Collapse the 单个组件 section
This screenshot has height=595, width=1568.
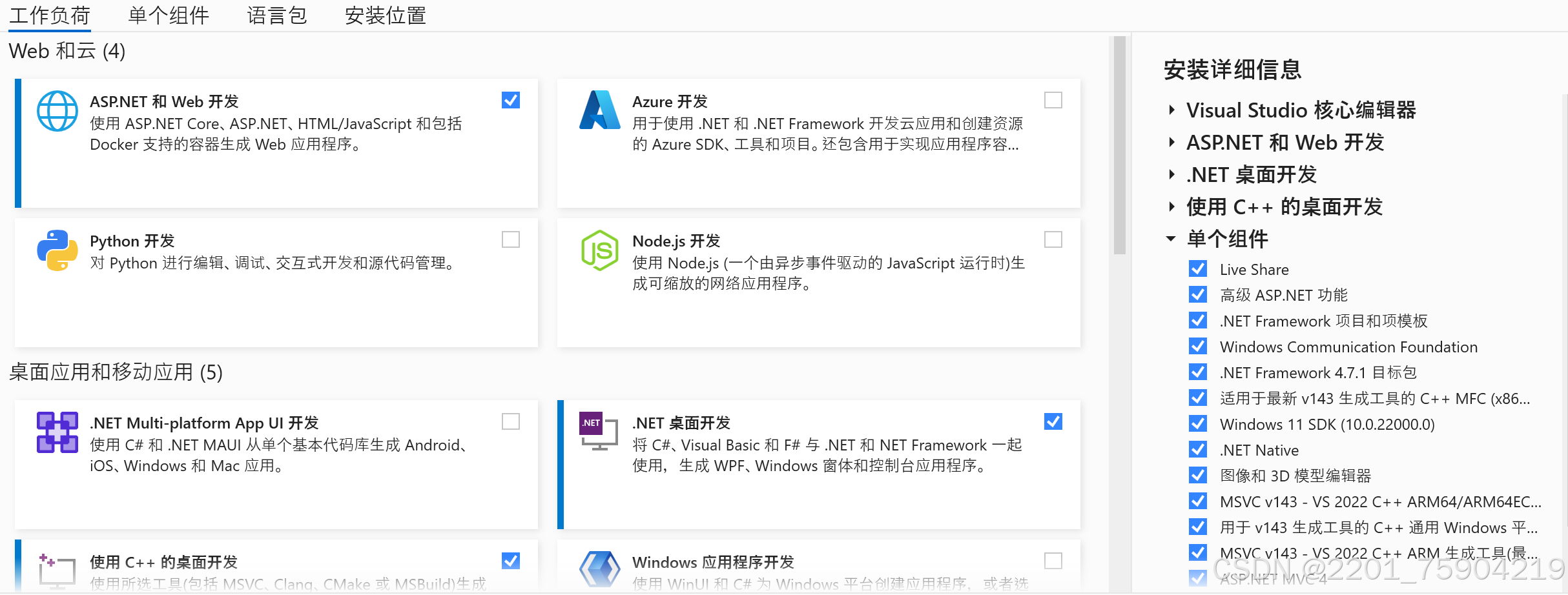pos(1171,239)
